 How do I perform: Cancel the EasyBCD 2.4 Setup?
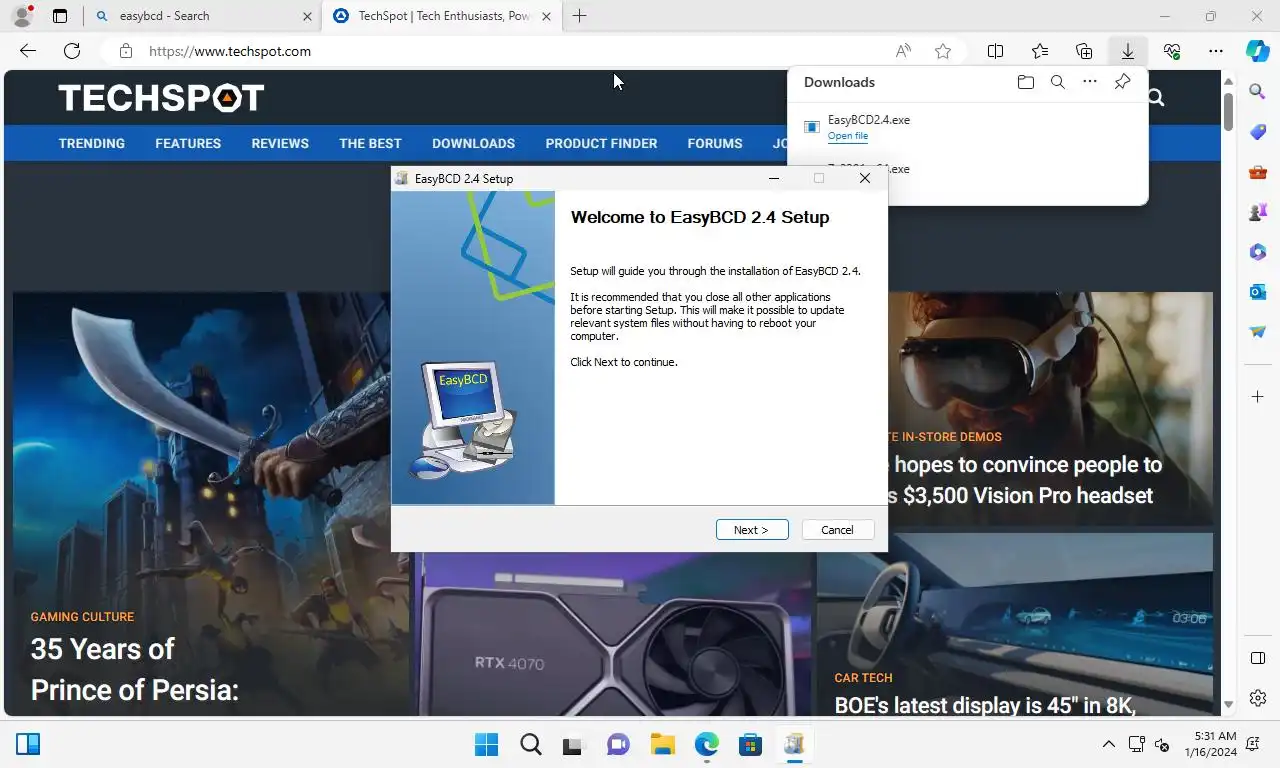[838, 530]
